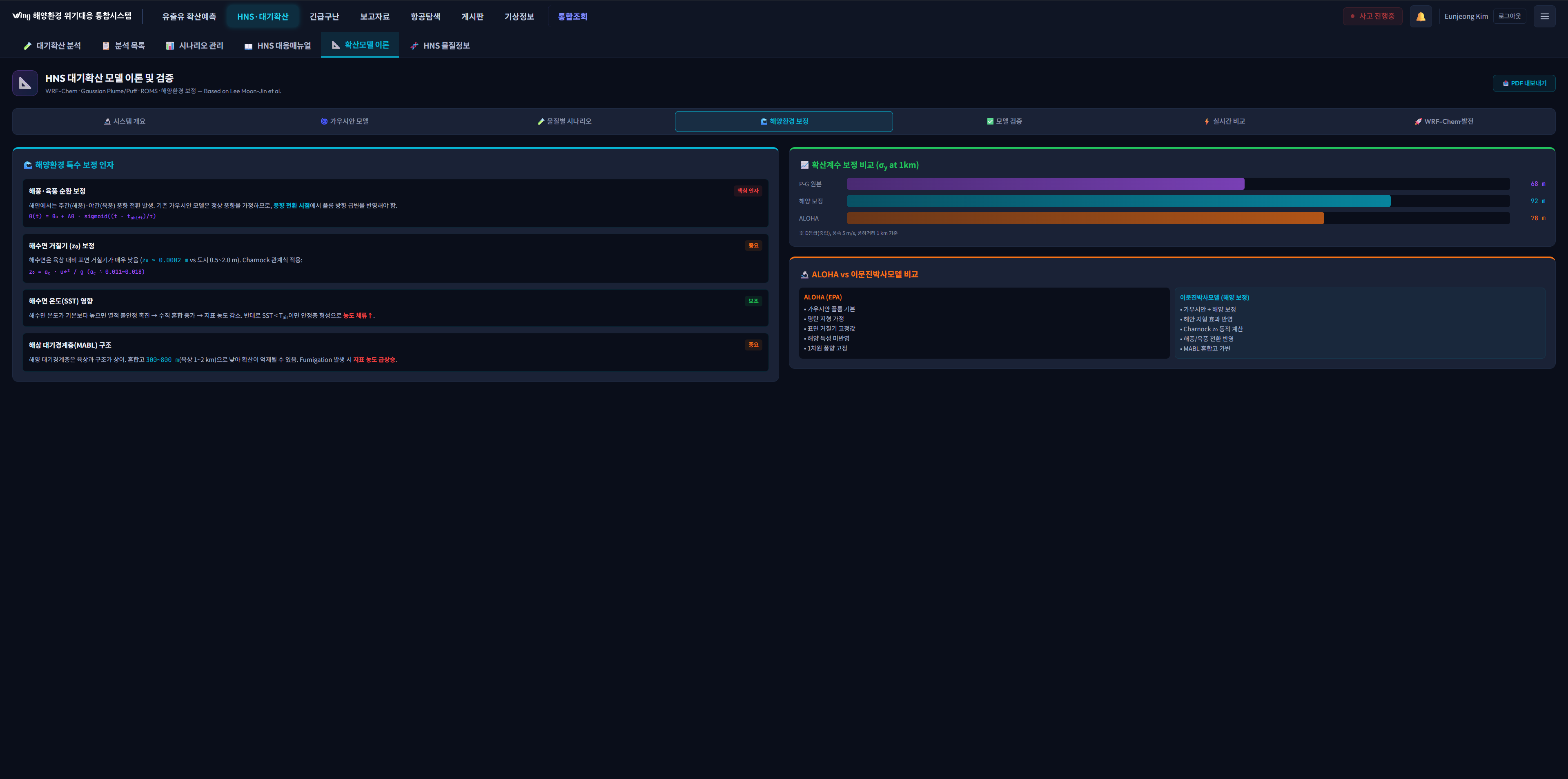Click the 가우시안 모델 tab
Screen dimensions: 1568x779
pyautogui.click(x=345, y=121)
